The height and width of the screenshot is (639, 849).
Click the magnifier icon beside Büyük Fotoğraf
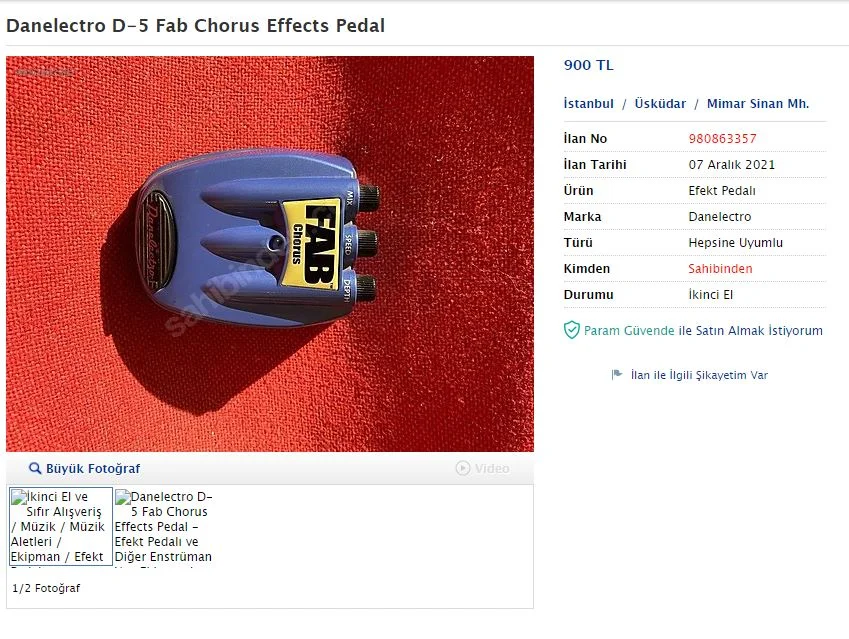(35, 468)
